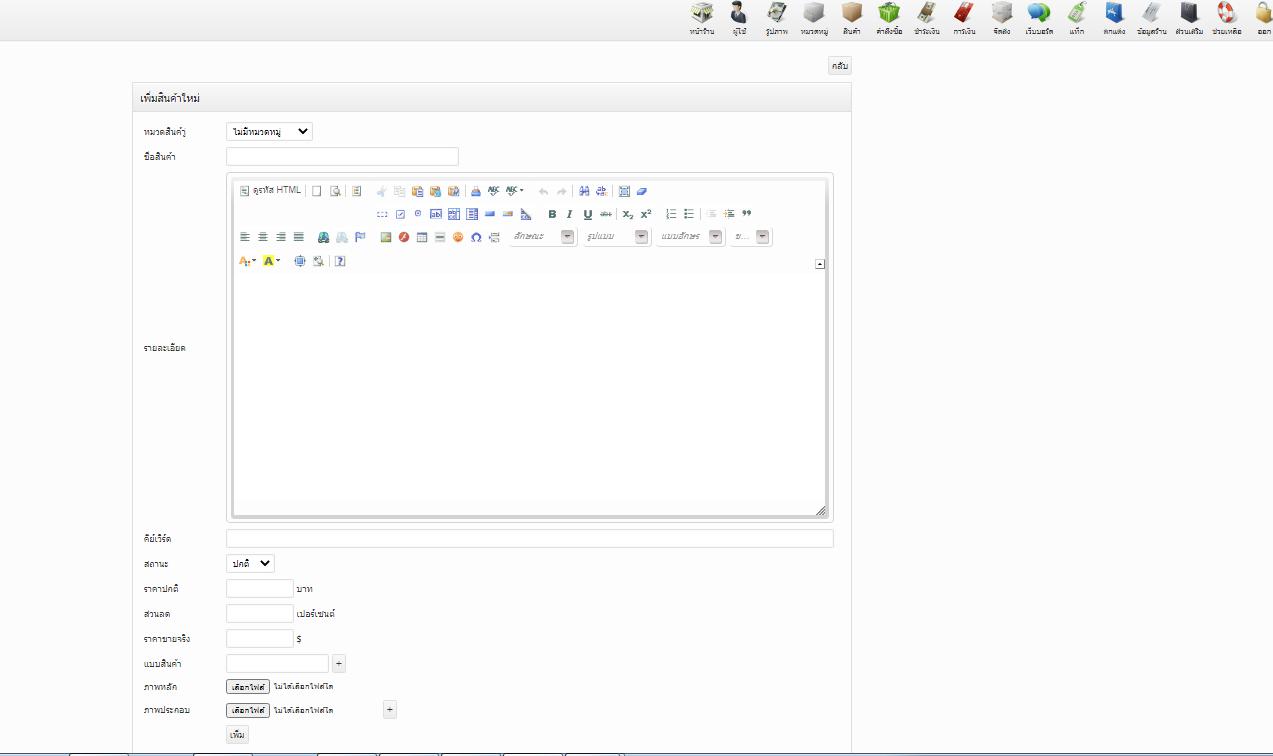The height and width of the screenshot is (756, 1273).
Task: Go to the สินค้า products menu
Action: [x=851, y=18]
